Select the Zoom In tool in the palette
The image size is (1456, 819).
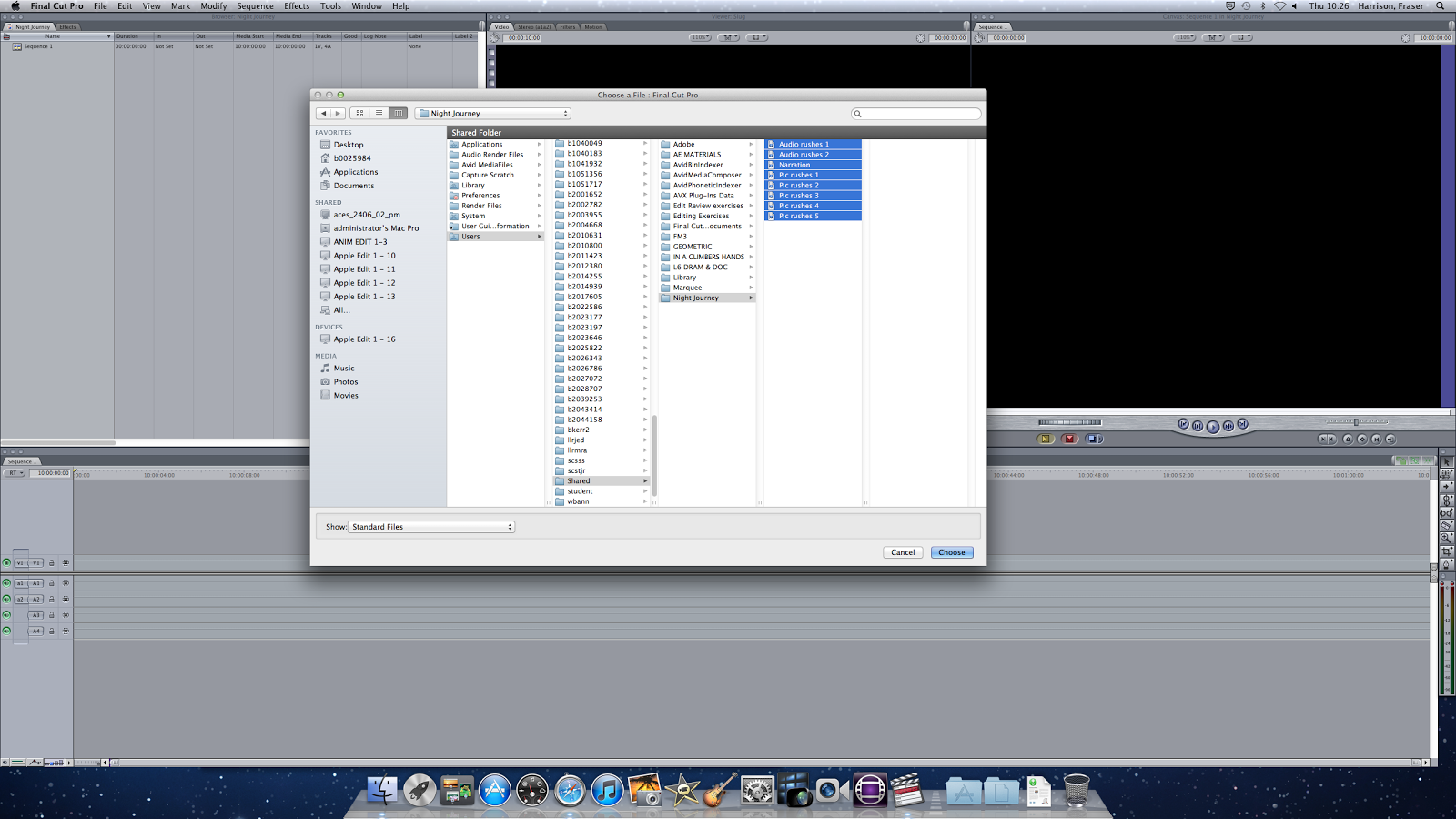point(1446,539)
